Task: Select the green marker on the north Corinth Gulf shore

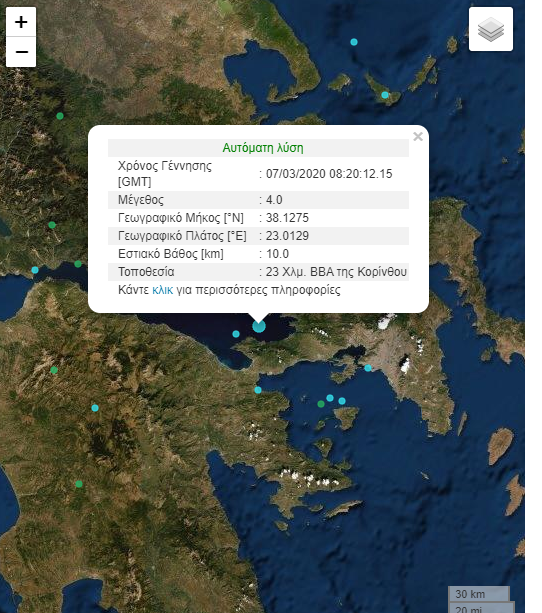Action: tap(78, 264)
